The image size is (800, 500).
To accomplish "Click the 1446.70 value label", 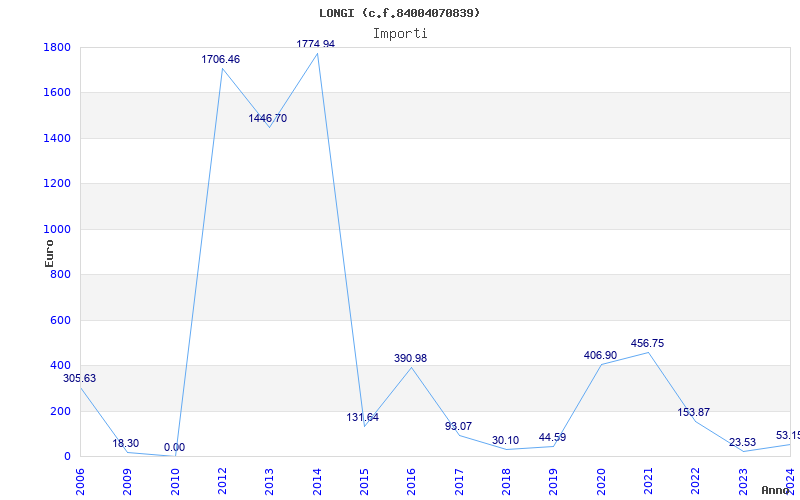I will point(267,118).
